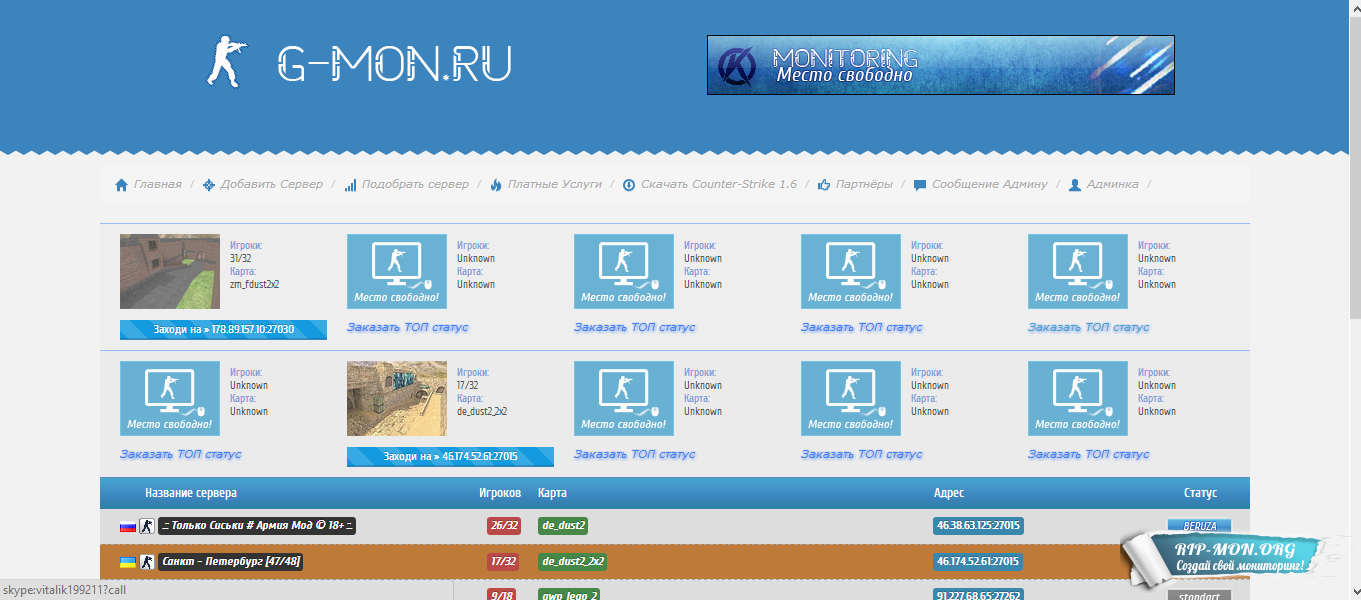
Task: Open the Санкт - Петербург [47/48] server name
Action: (x=231, y=562)
